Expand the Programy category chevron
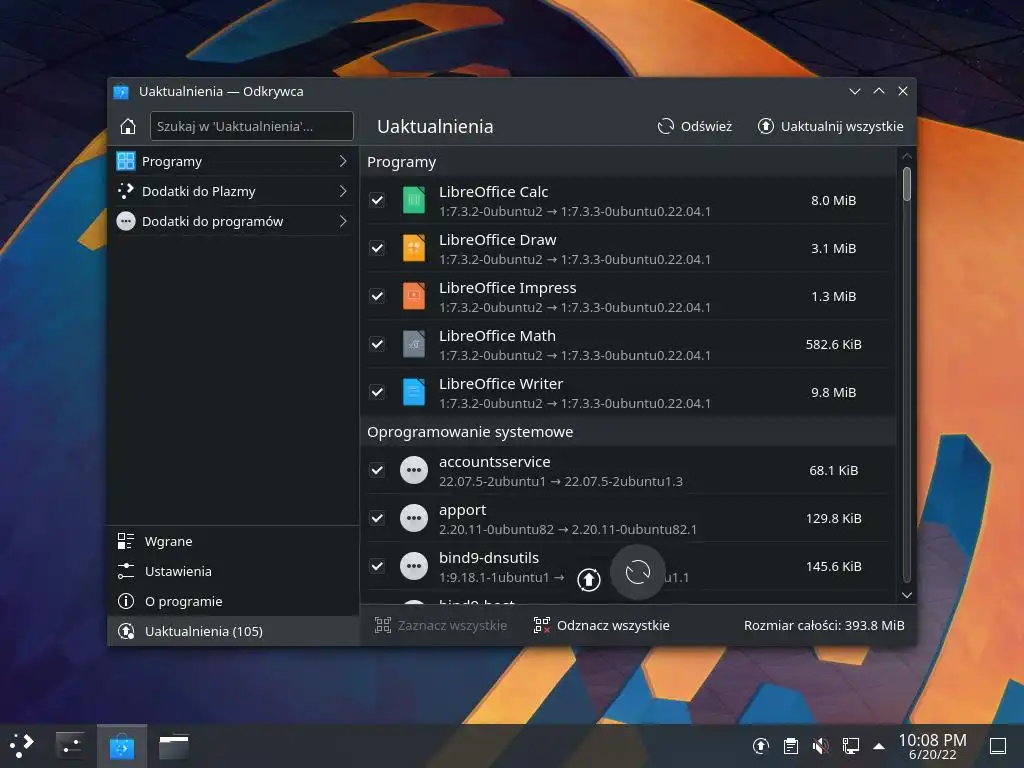Viewport: 1024px width, 768px height. coord(343,161)
